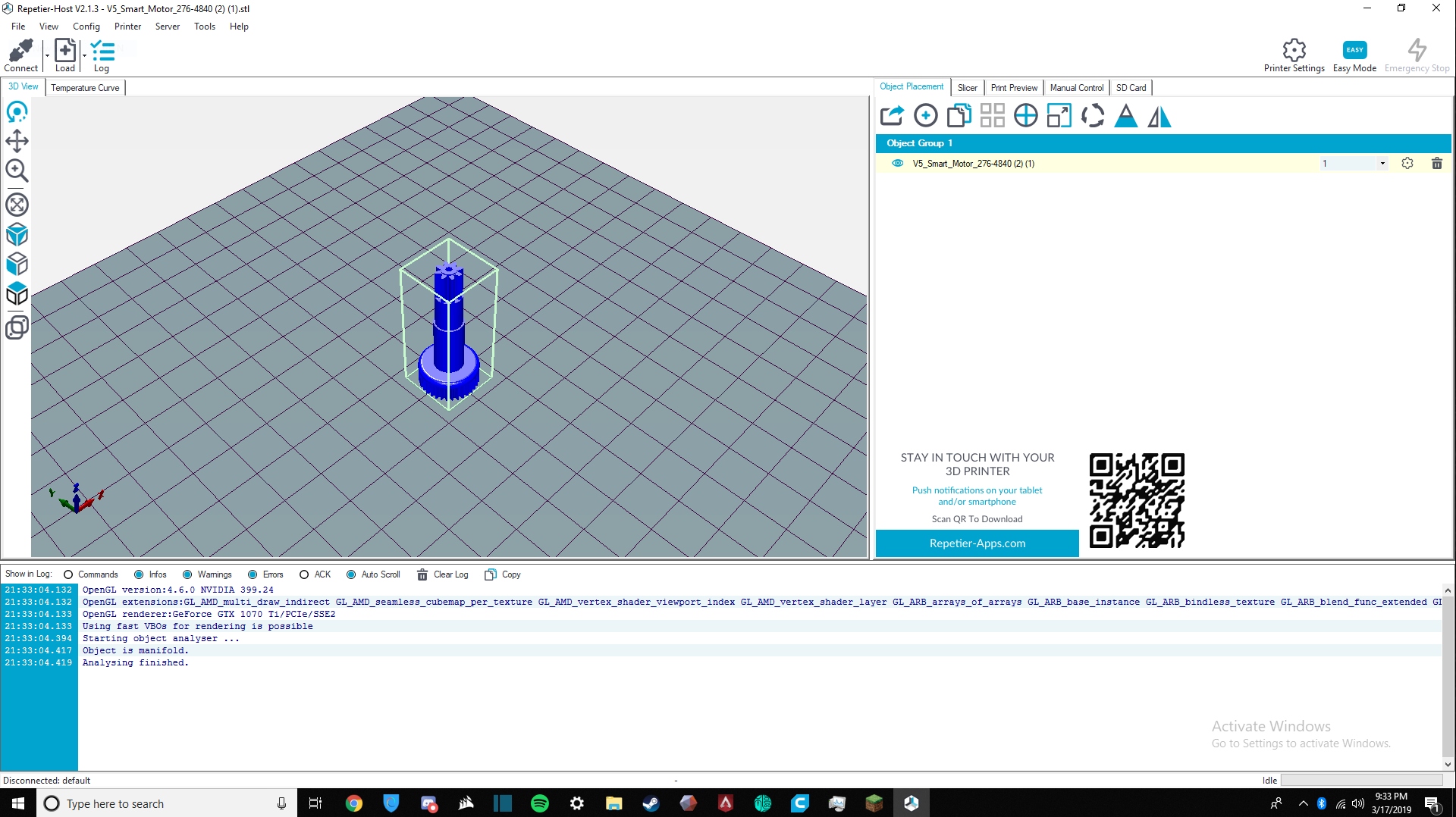Click the Auto-position grid icon
This screenshot has height=817, width=1456.
[992, 115]
